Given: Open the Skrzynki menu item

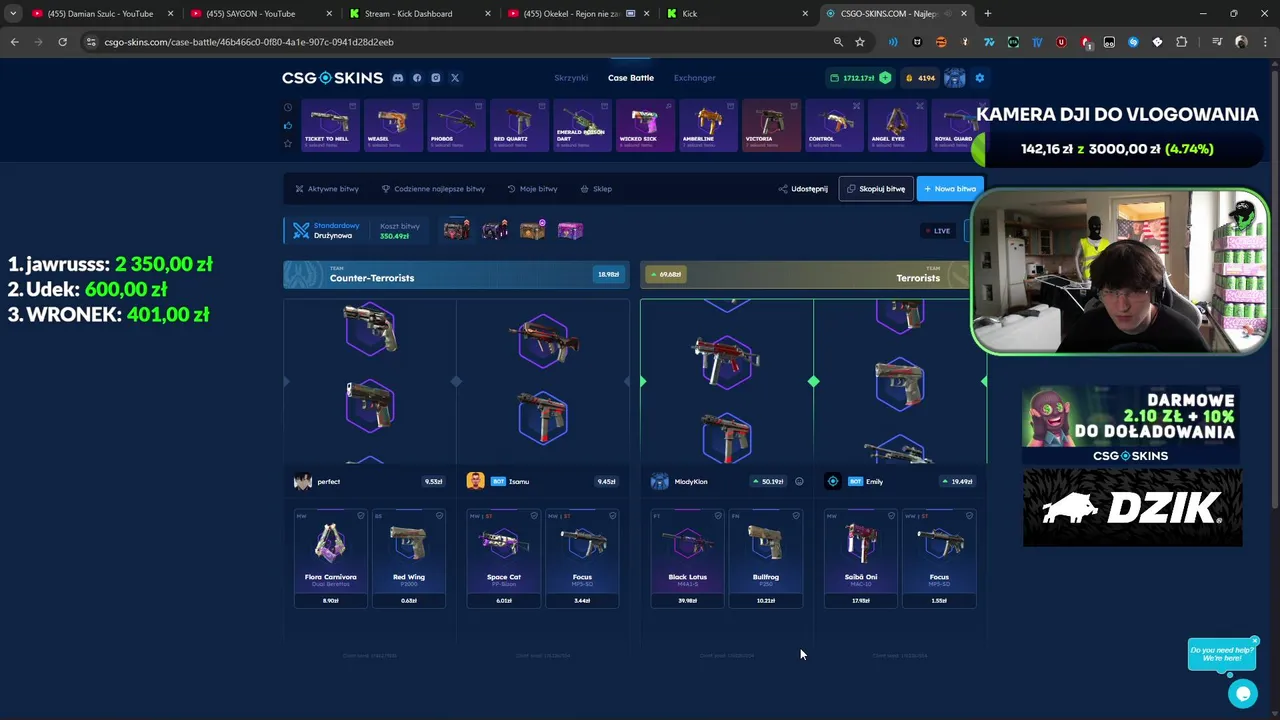Looking at the screenshot, I should [x=571, y=78].
